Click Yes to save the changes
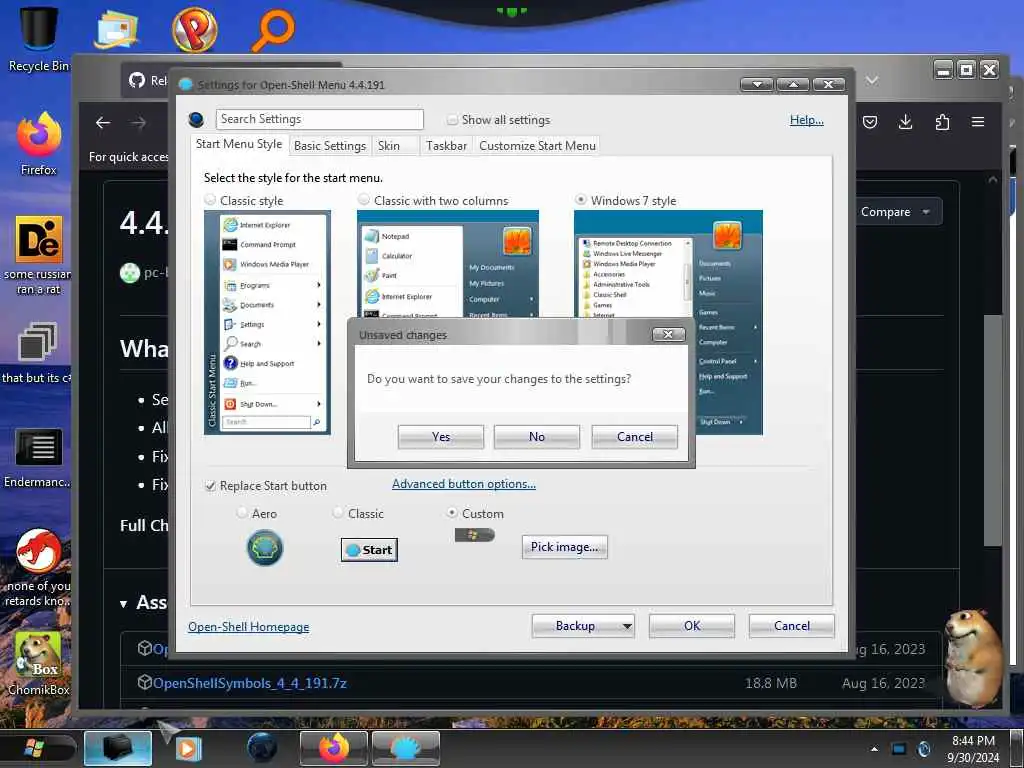The height and width of the screenshot is (768, 1024). pyautogui.click(x=441, y=436)
